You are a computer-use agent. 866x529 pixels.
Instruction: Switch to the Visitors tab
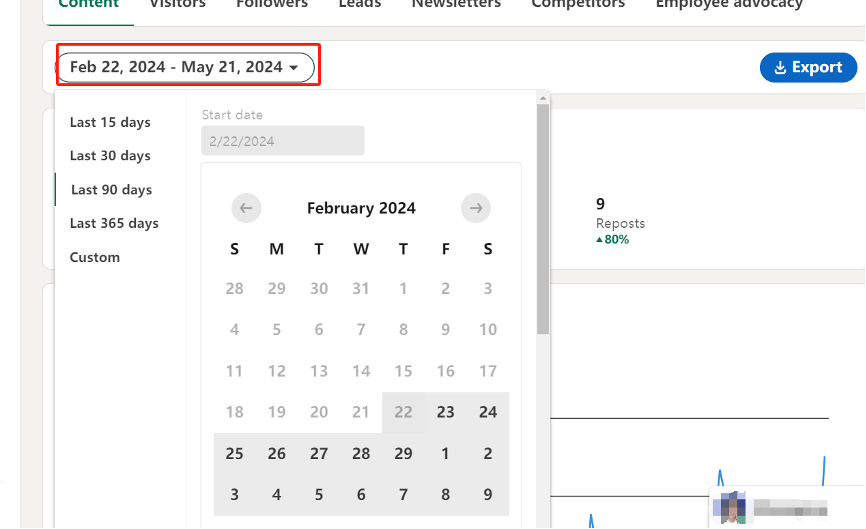point(177,4)
